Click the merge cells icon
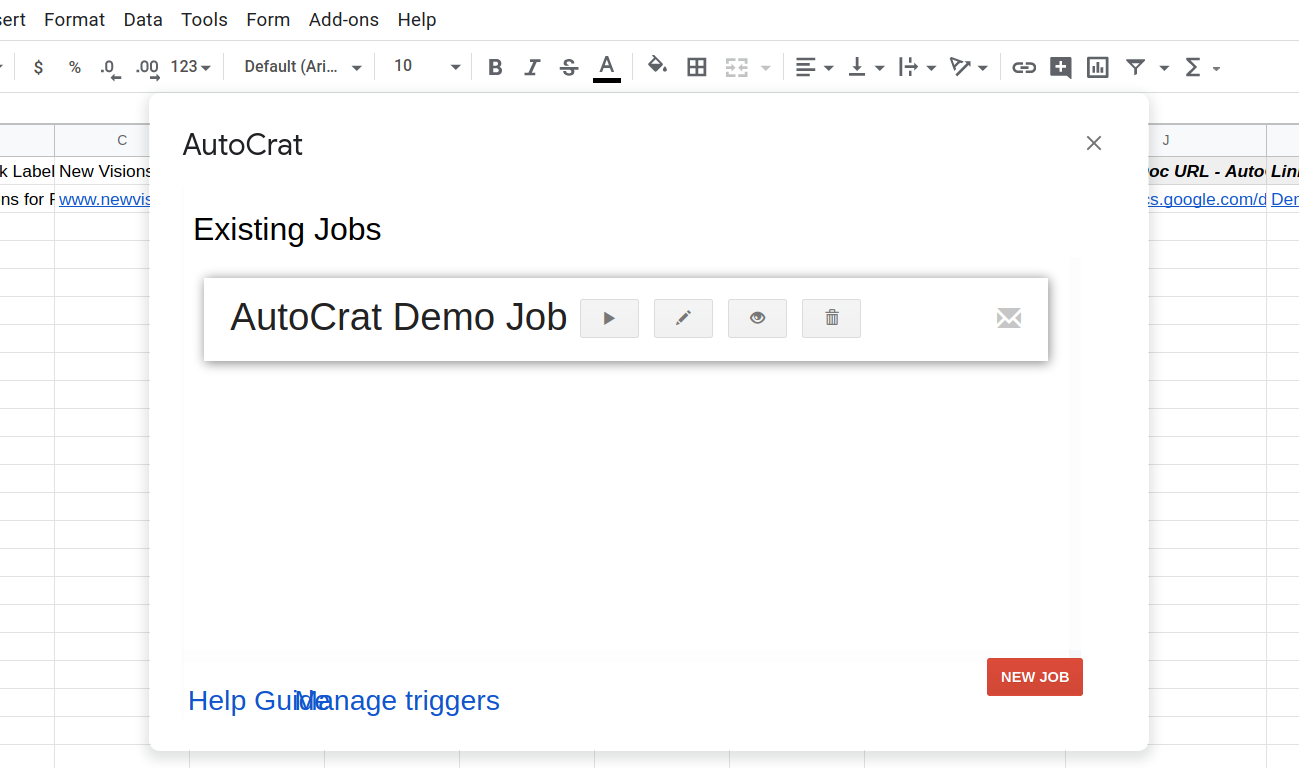 [737, 67]
